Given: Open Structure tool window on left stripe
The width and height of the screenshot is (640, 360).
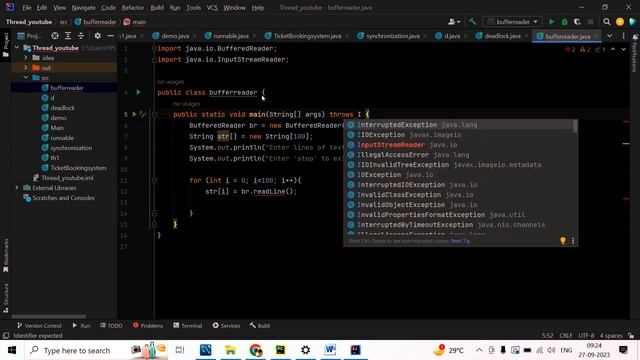Looking at the screenshot, I should click(5, 298).
